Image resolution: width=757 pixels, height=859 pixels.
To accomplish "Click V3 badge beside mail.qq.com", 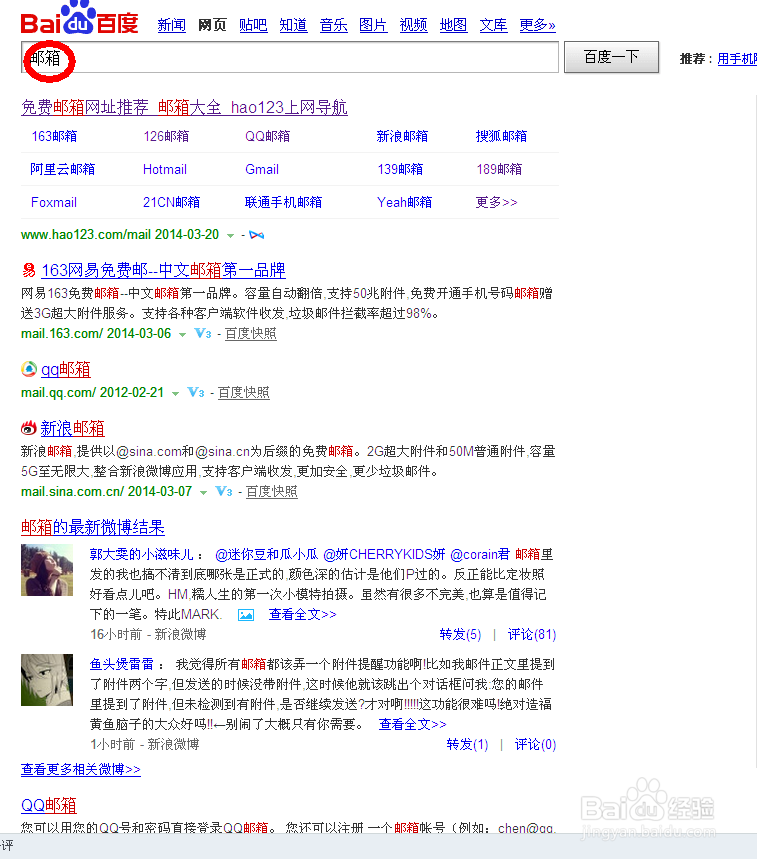I will click(196, 392).
